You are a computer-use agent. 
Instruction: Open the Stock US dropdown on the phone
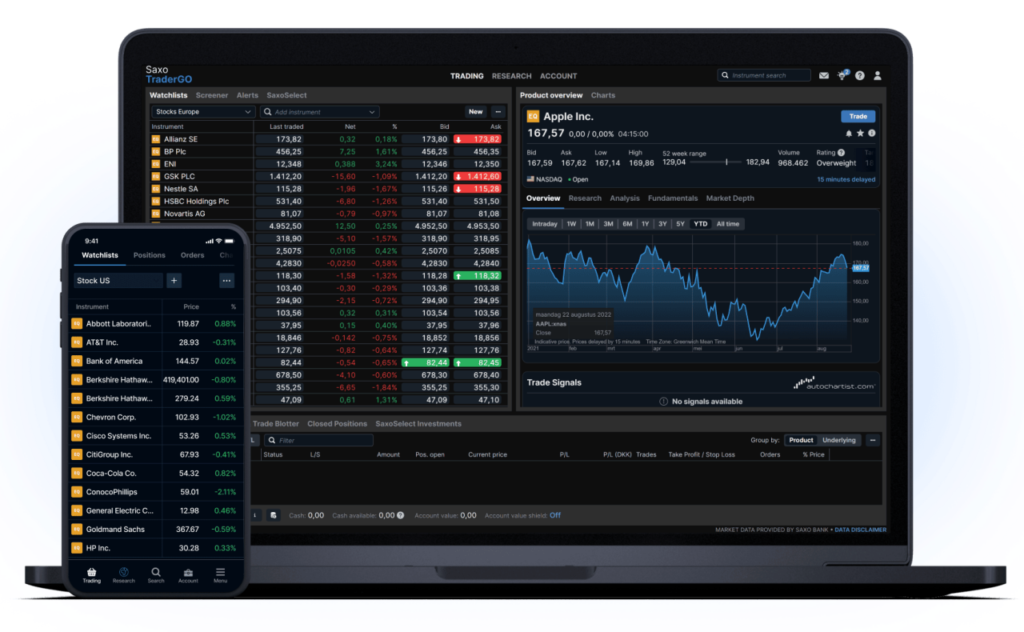click(118, 281)
